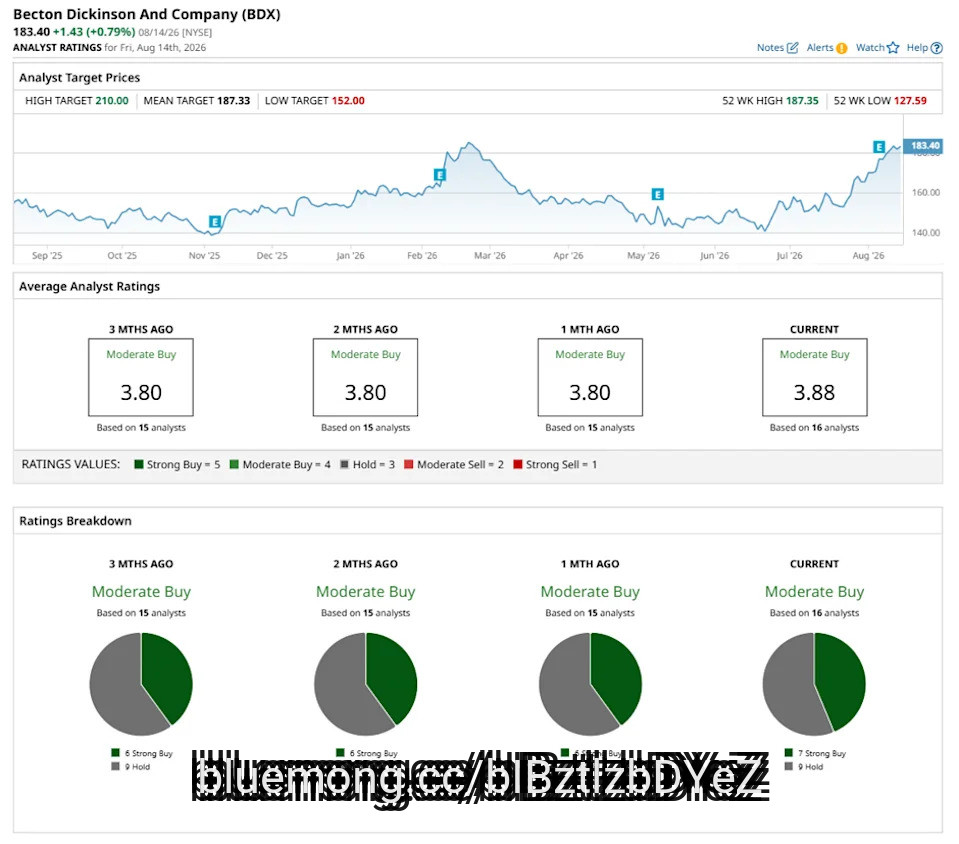The image size is (959, 844).
Task: Click the Help question mark icon
Action: pyautogui.click(x=936, y=48)
